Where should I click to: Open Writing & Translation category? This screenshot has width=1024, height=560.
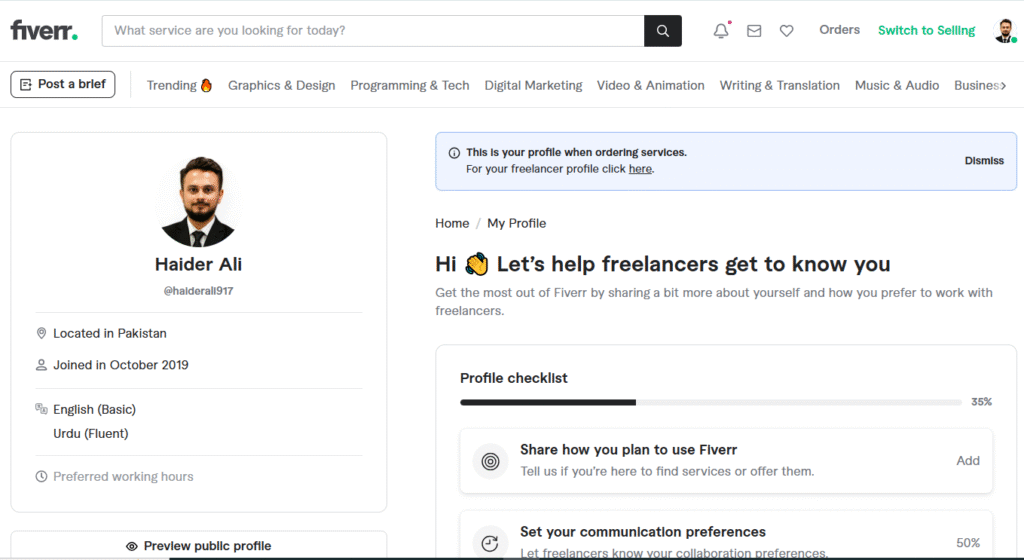780,86
